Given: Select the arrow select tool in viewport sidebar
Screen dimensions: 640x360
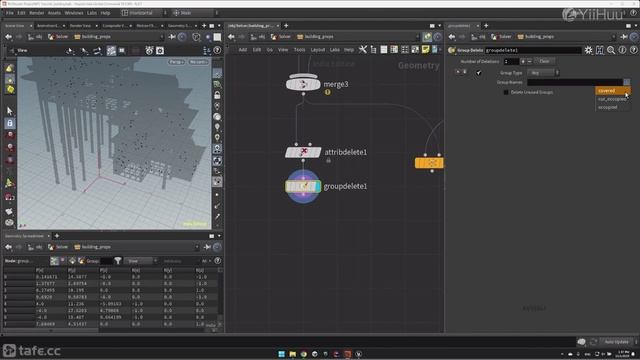Looking at the screenshot, I should (x=10, y=111).
